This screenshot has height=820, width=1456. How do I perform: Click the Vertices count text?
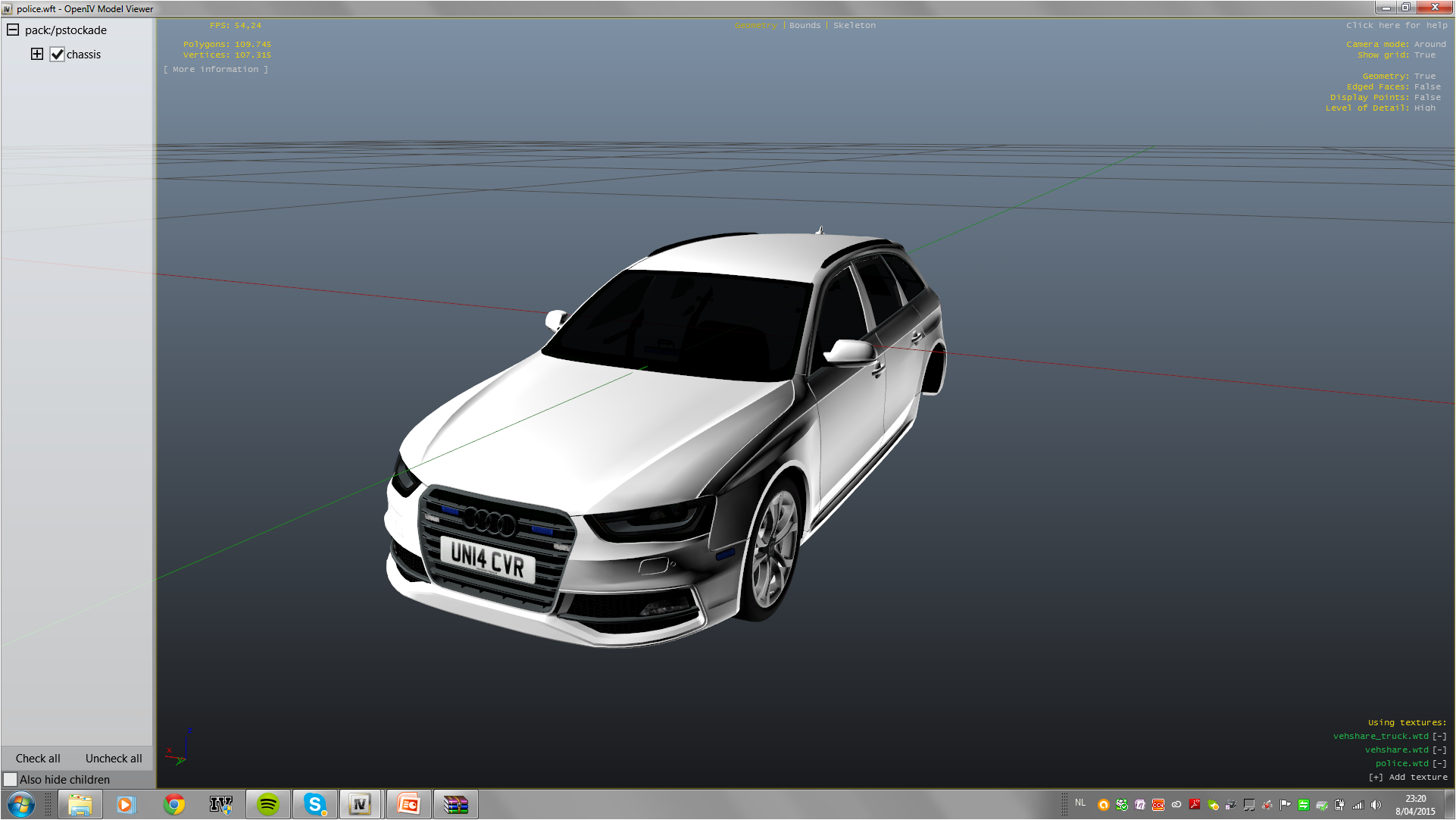pos(227,55)
